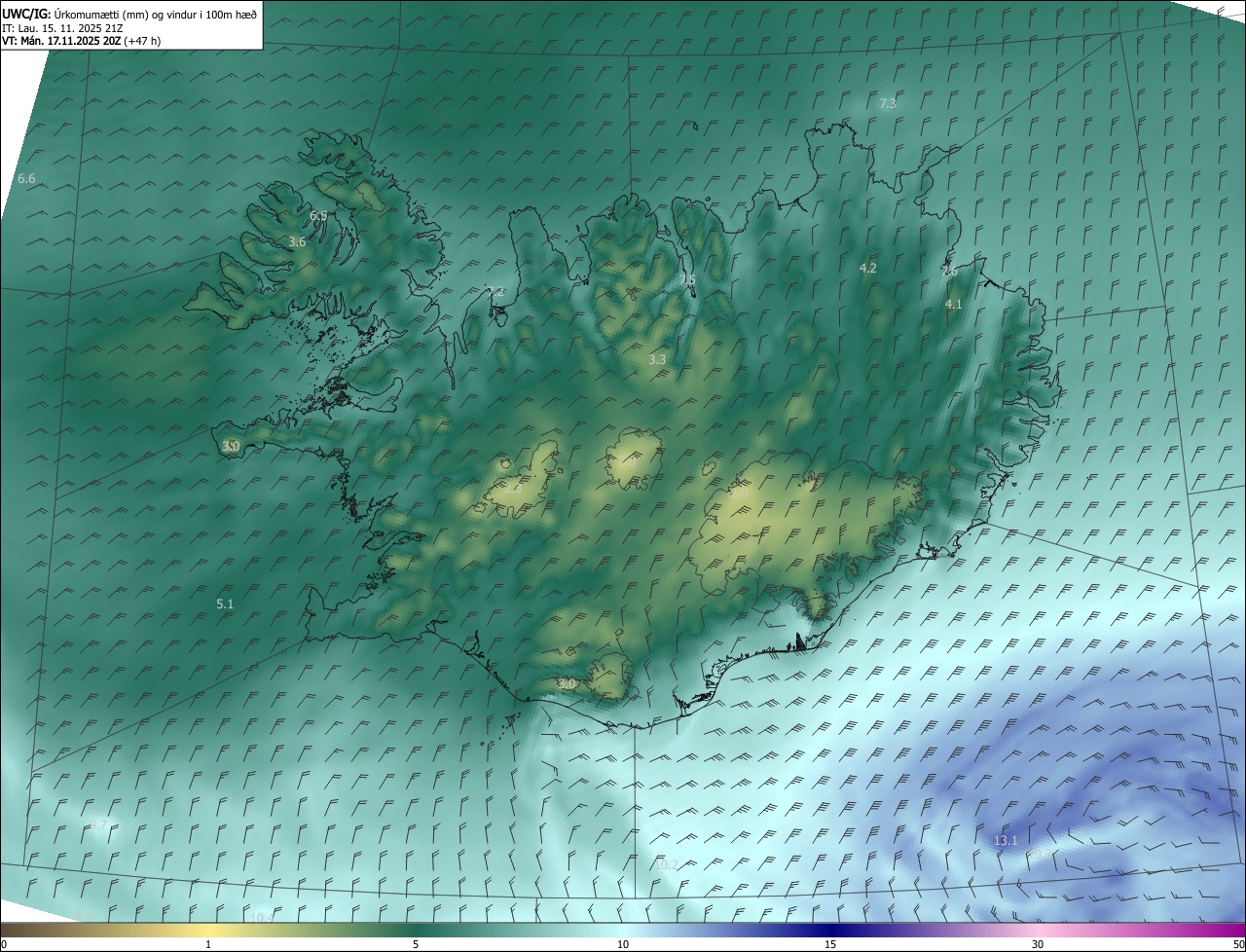Click the 3.0 label beside the south coast glacier
1246x952 pixels.
[x=567, y=684]
